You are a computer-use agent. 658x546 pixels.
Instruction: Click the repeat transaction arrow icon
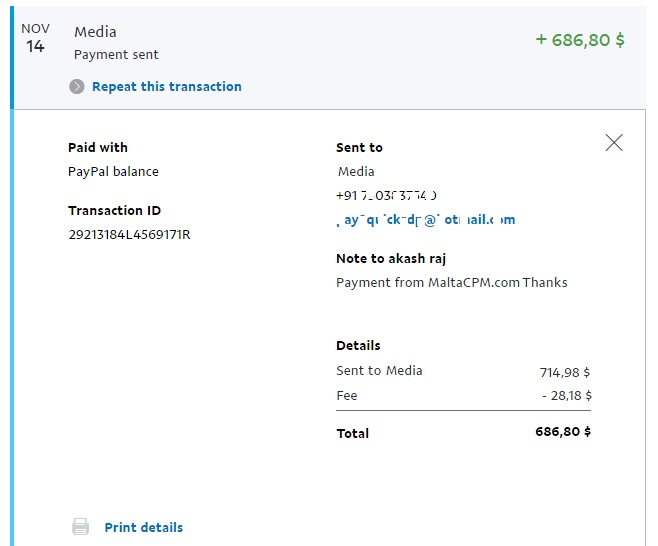[x=77, y=86]
